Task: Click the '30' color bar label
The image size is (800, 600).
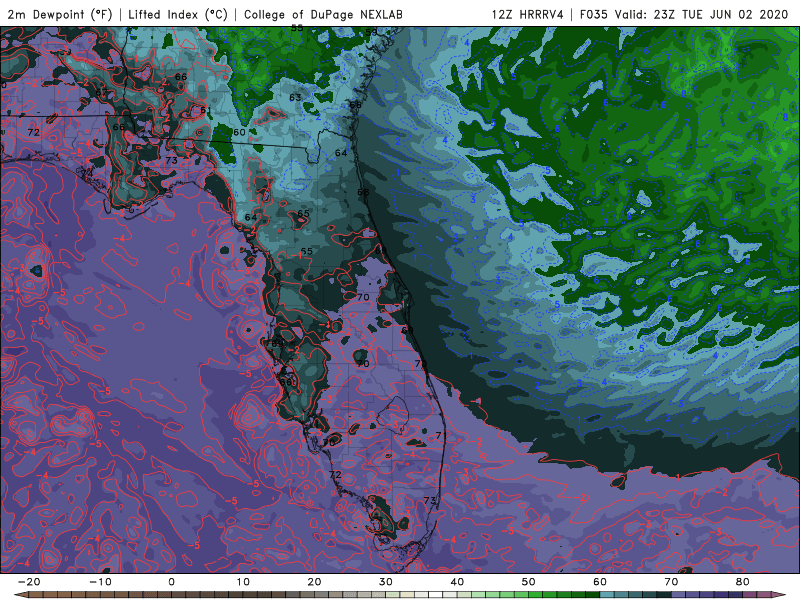Action: tap(386, 582)
